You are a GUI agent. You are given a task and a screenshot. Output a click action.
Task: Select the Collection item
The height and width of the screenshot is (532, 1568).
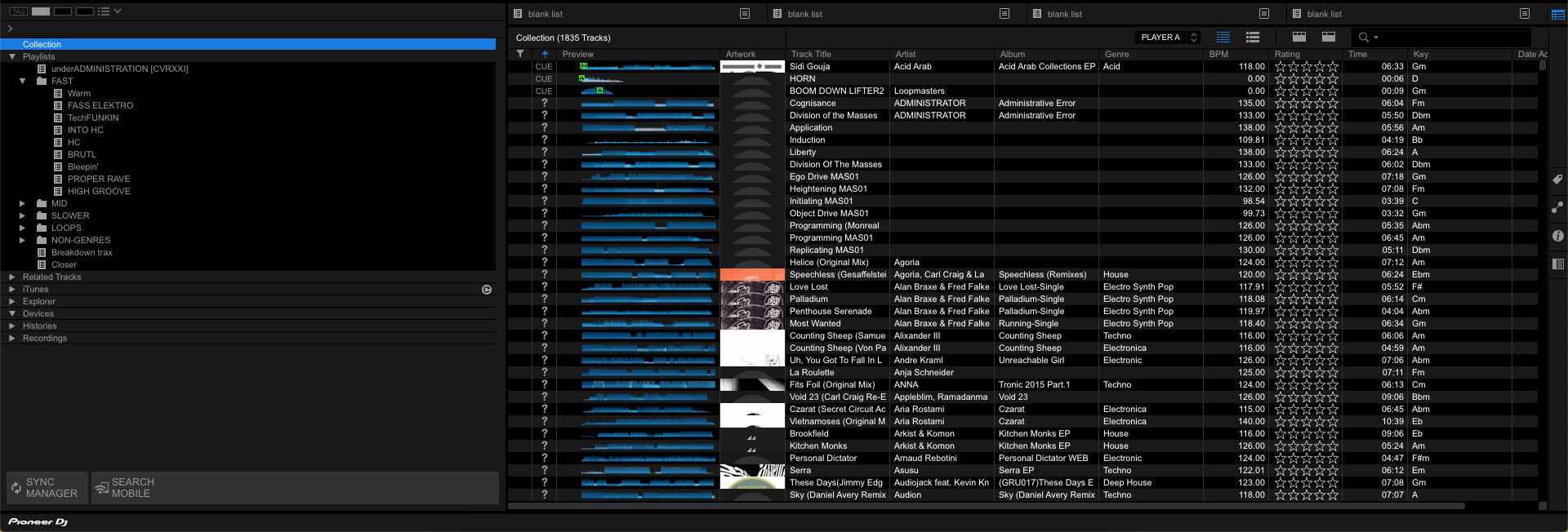coord(248,45)
